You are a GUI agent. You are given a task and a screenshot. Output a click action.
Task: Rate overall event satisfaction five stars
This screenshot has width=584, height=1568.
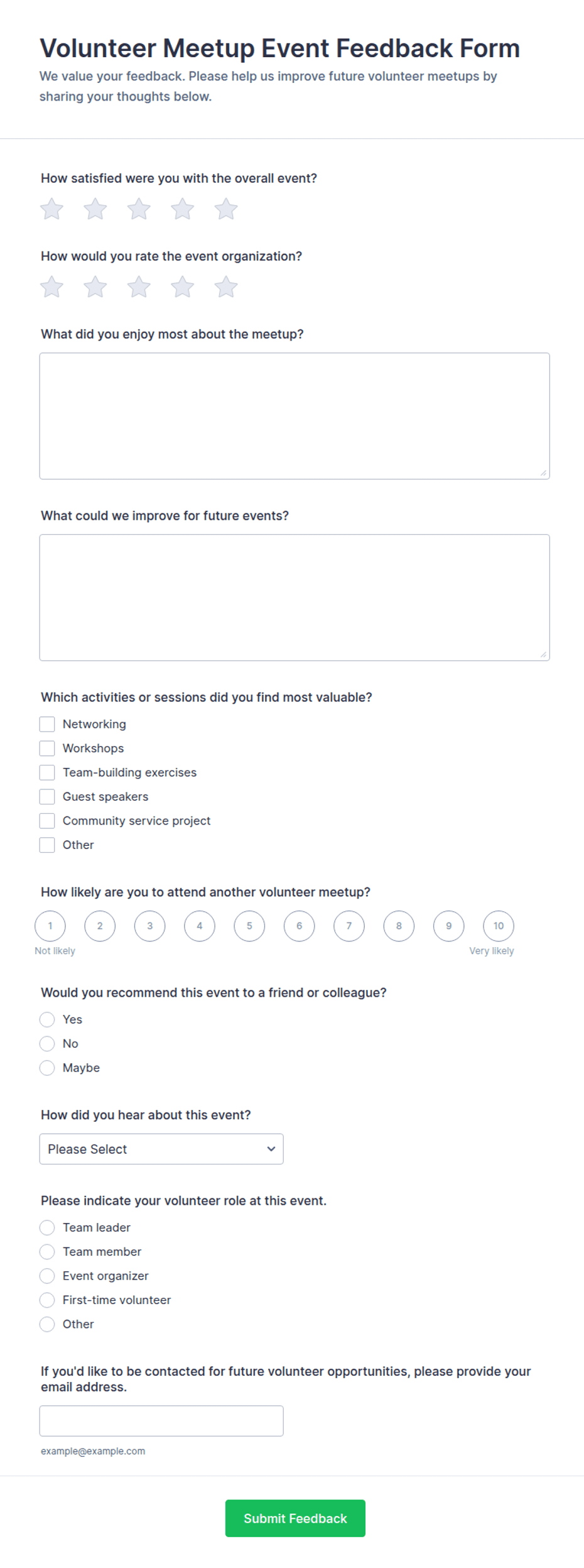click(x=226, y=209)
